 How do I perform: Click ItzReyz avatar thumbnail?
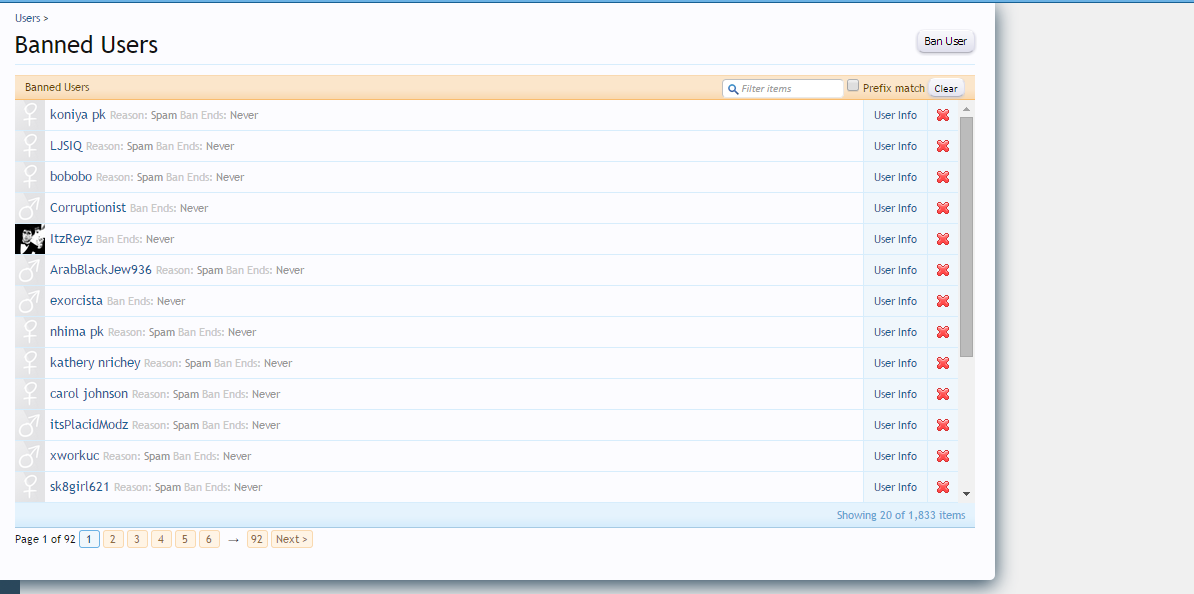(x=30, y=239)
